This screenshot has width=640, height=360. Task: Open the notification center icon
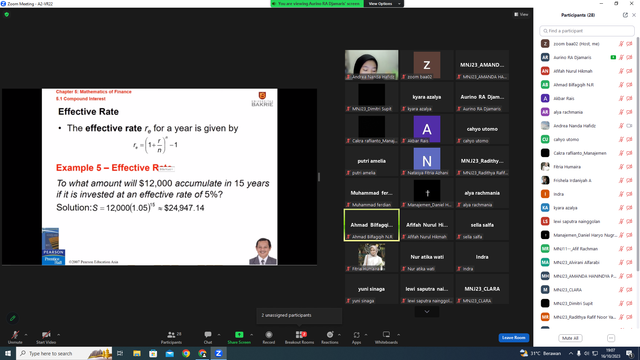coord(630,353)
